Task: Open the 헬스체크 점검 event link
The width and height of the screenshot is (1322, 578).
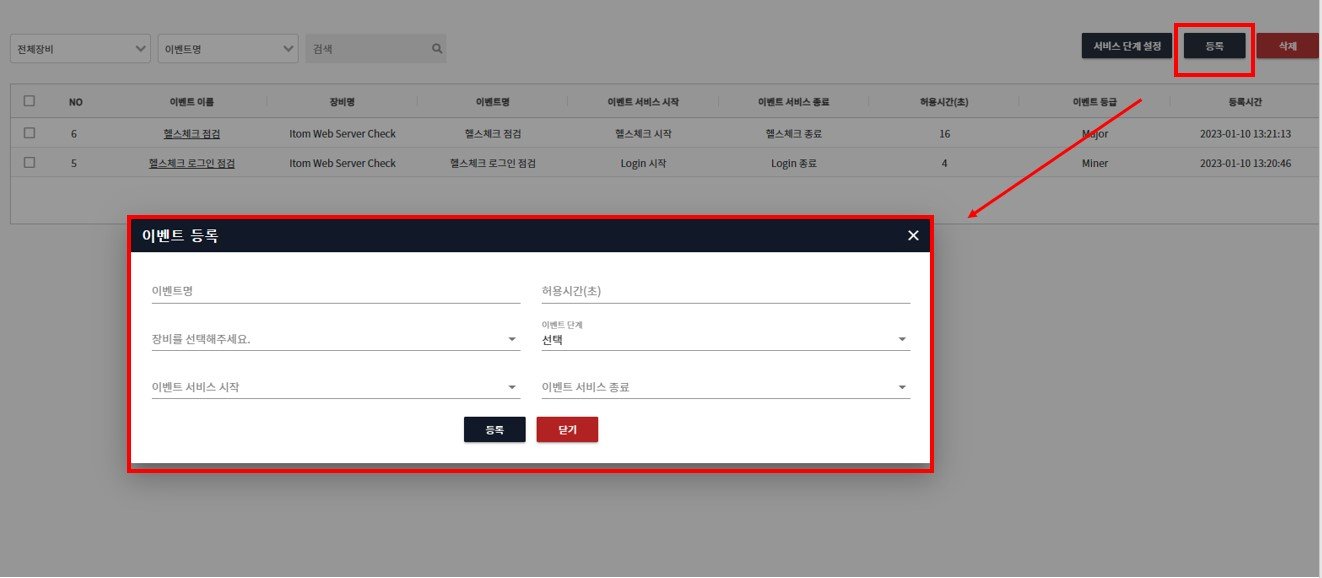Action: pyautogui.click(x=191, y=134)
